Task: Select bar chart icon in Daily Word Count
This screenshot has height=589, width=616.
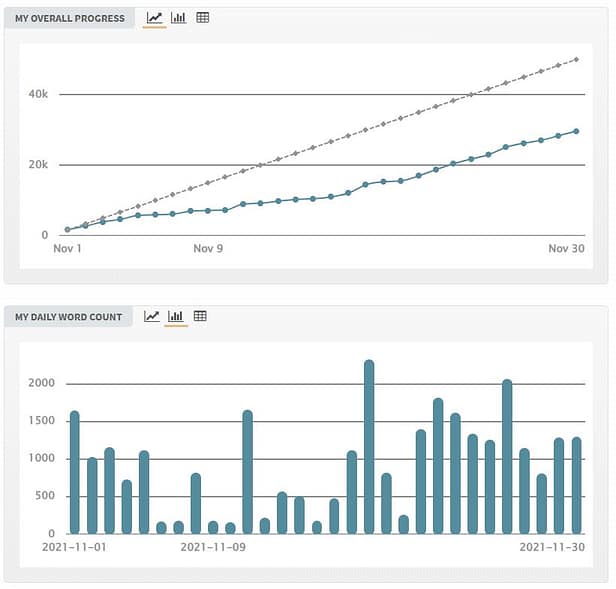Action: pos(176,317)
